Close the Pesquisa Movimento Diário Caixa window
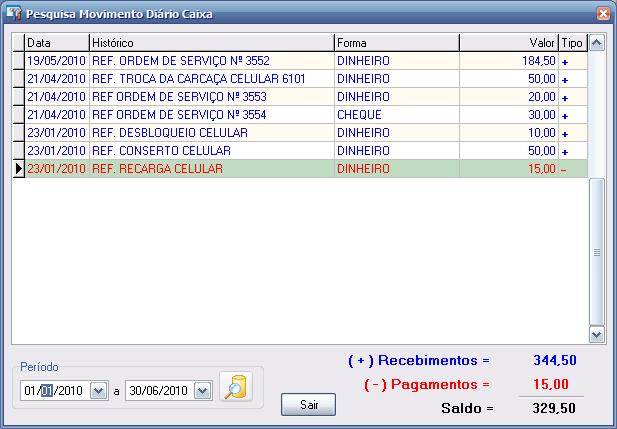This screenshot has width=617, height=429. [602, 14]
